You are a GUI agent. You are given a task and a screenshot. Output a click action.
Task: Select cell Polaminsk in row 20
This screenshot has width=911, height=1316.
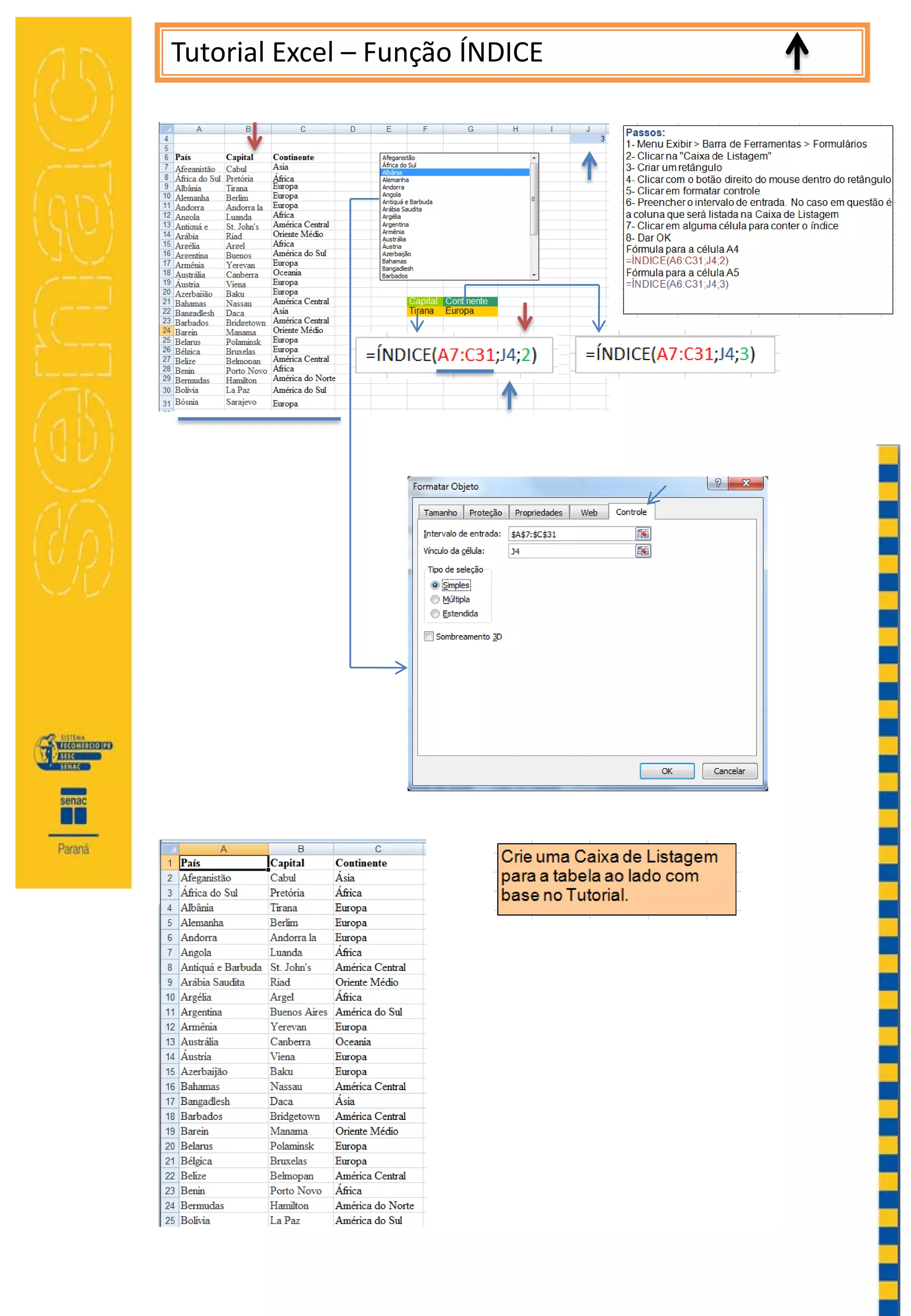[300, 1146]
